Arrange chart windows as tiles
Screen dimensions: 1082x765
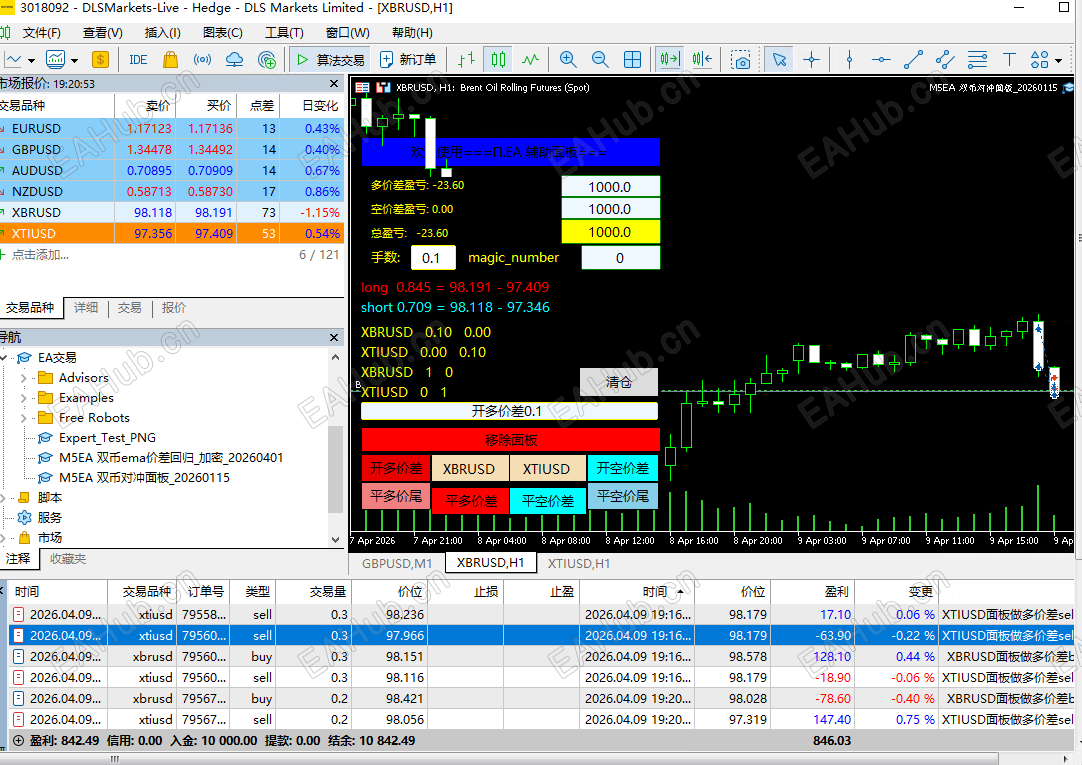(x=632, y=60)
